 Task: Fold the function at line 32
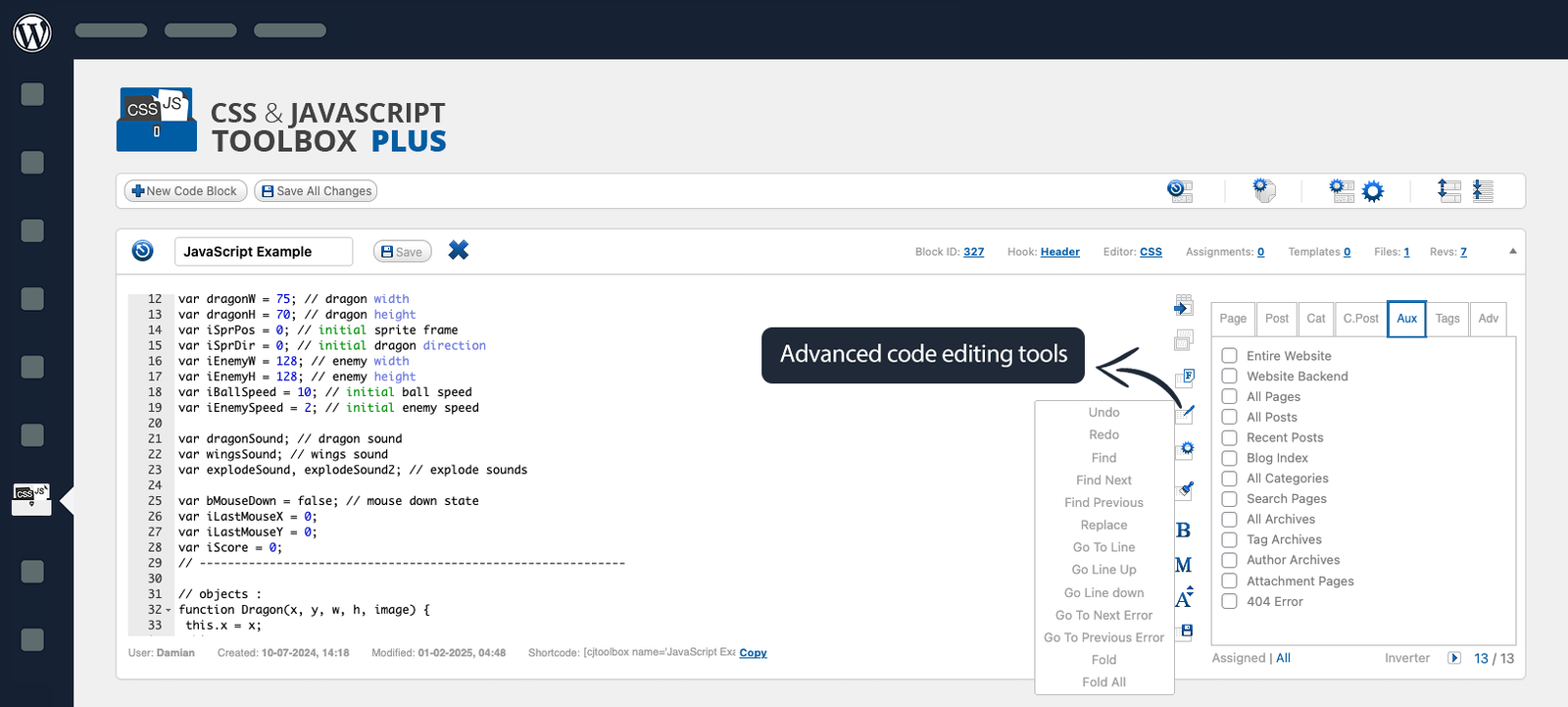pos(168,610)
